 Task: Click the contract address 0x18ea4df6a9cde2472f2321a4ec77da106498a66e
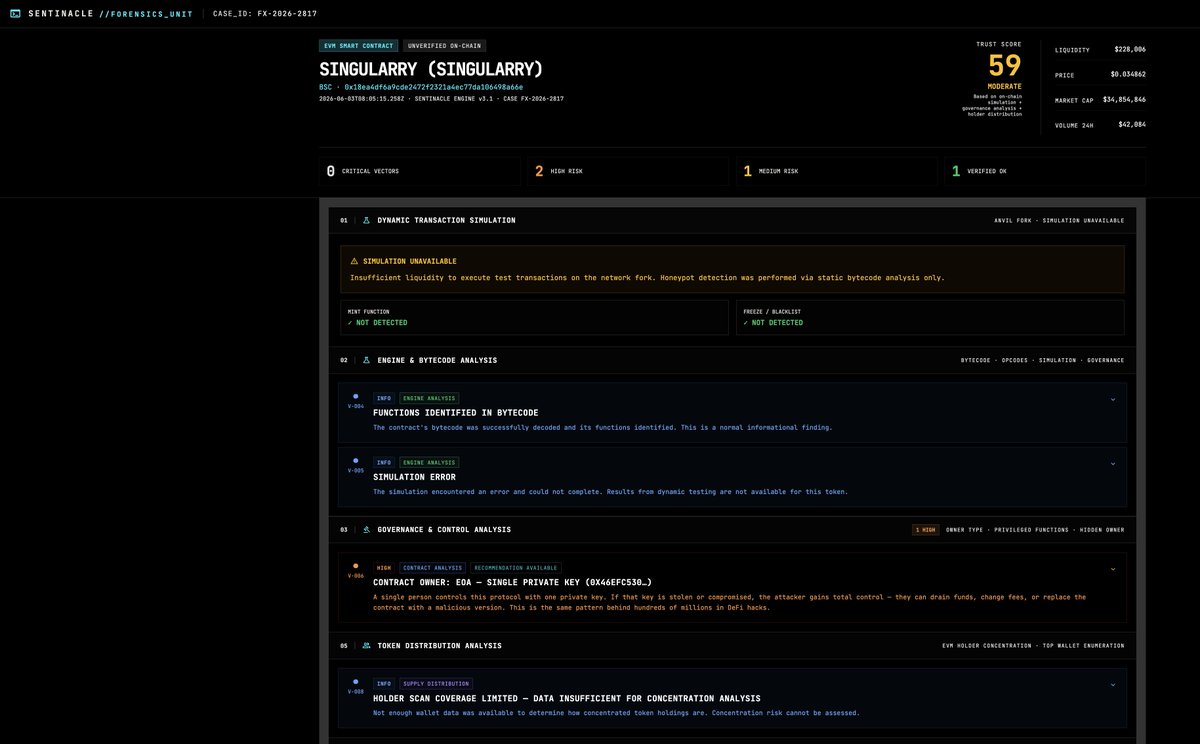[434, 87]
